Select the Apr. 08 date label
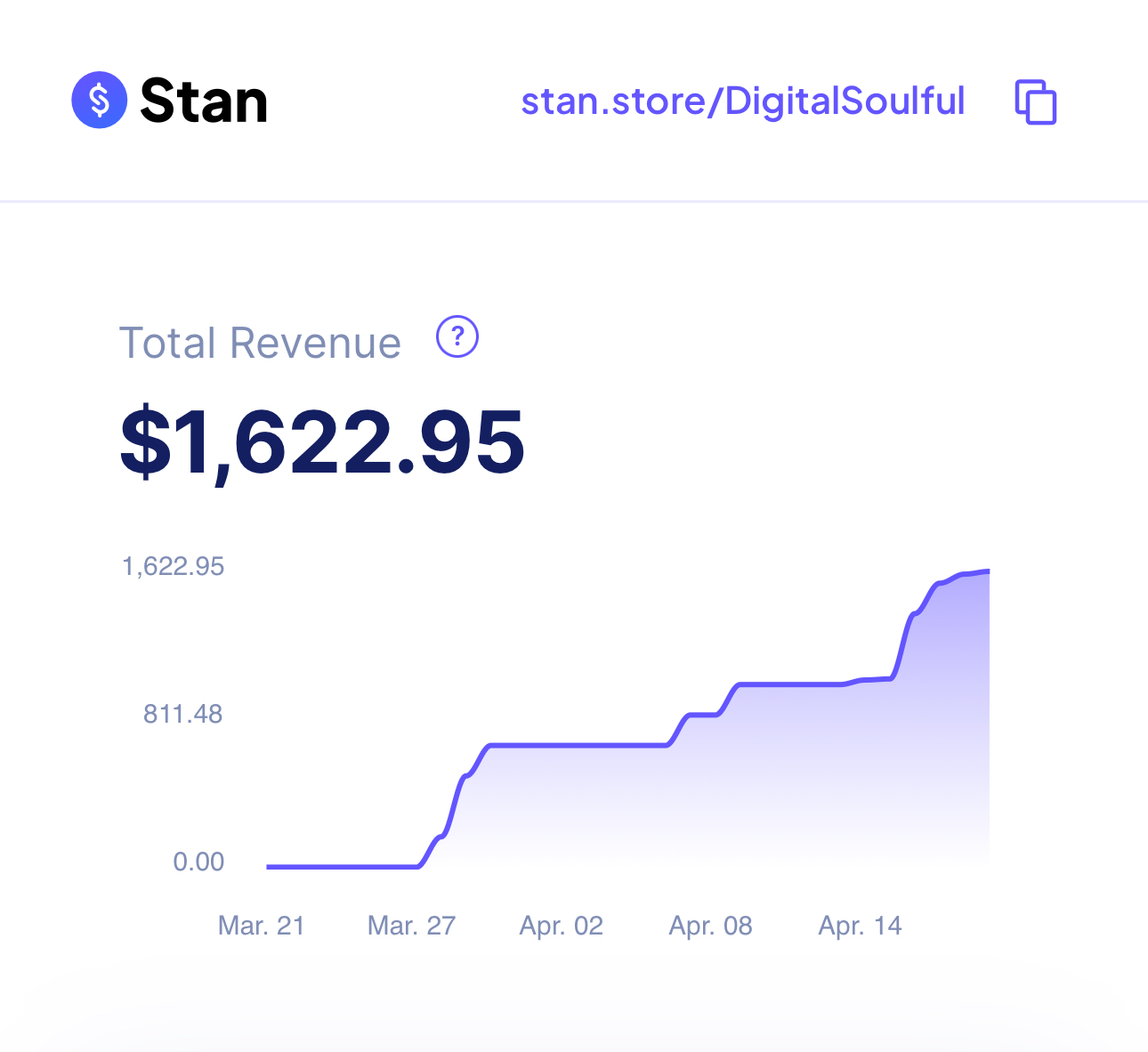Screen dimensions: 1148x1052 tap(711, 926)
